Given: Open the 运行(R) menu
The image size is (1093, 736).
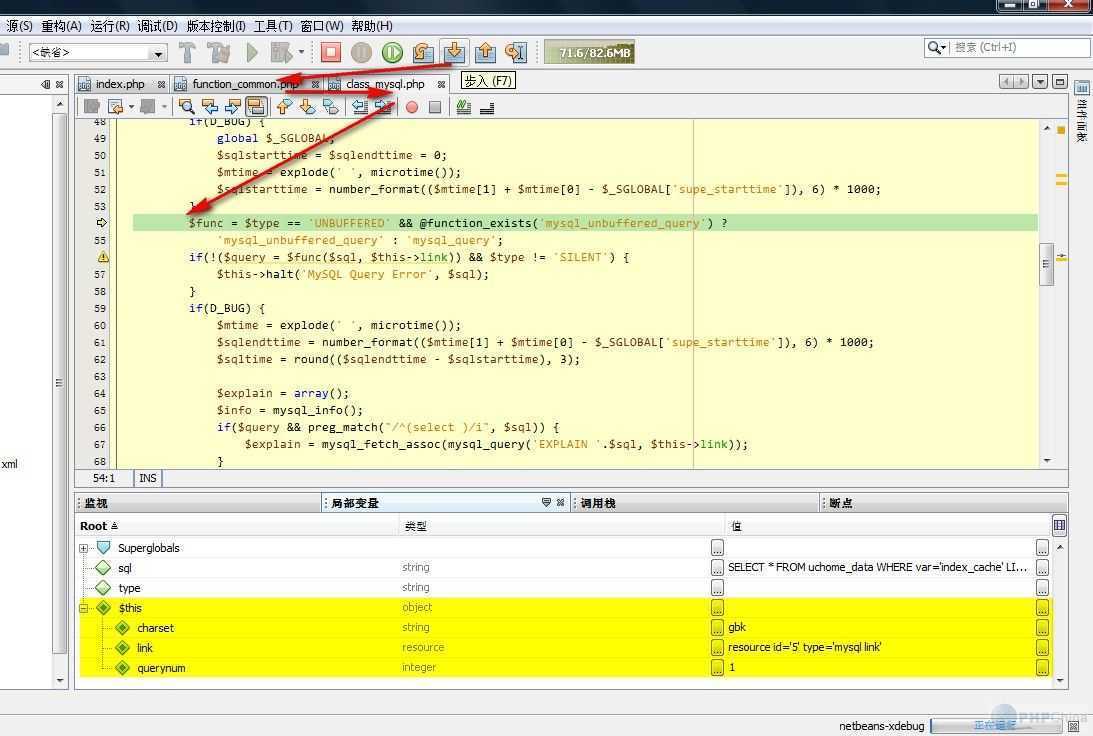Looking at the screenshot, I should (109, 26).
